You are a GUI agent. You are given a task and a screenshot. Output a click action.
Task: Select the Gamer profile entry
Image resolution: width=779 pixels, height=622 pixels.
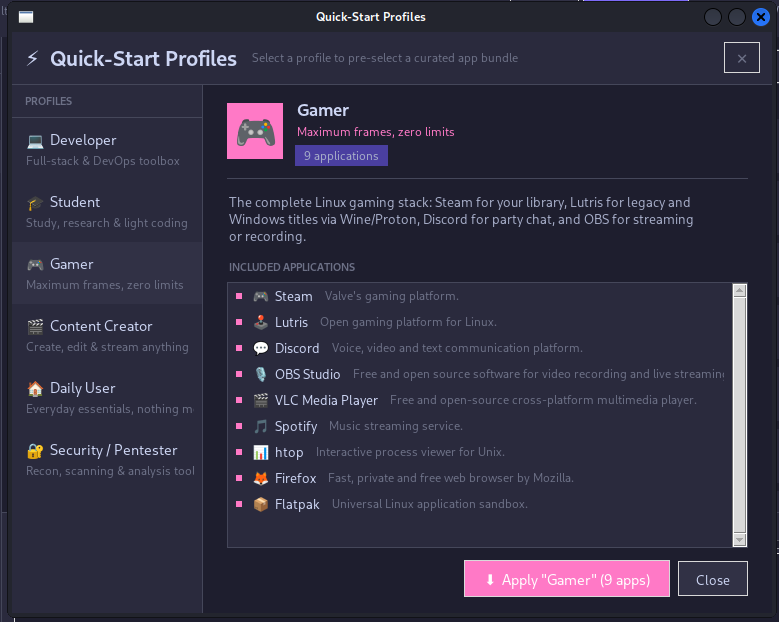[x=107, y=273]
